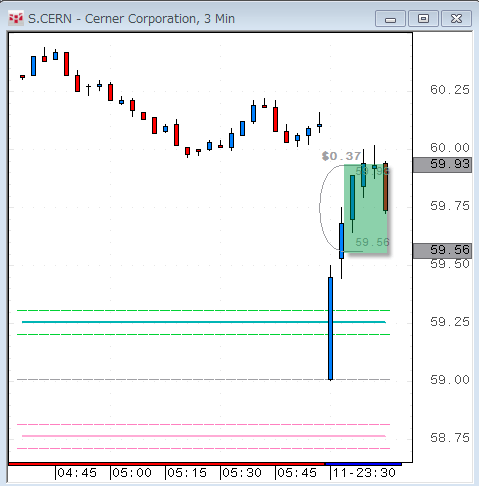Click the chart icon in the S.CERN title bar
This screenshot has height=486, width=479.
pos(16,19)
